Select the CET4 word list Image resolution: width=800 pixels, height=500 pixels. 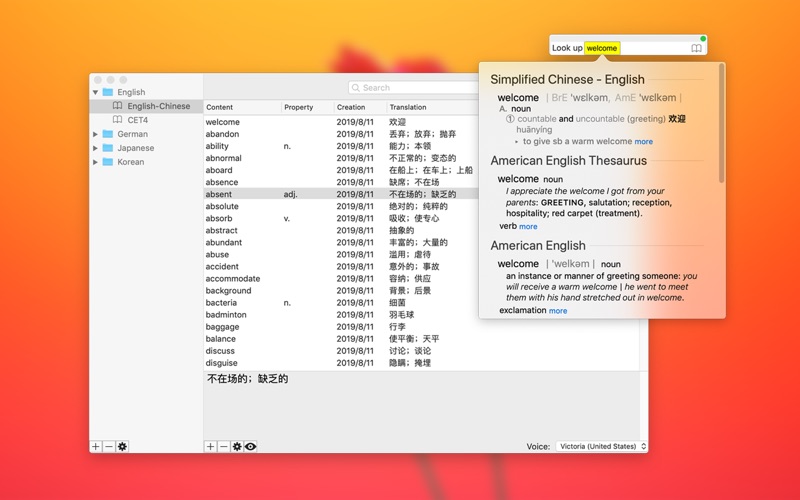[x=146, y=119]
